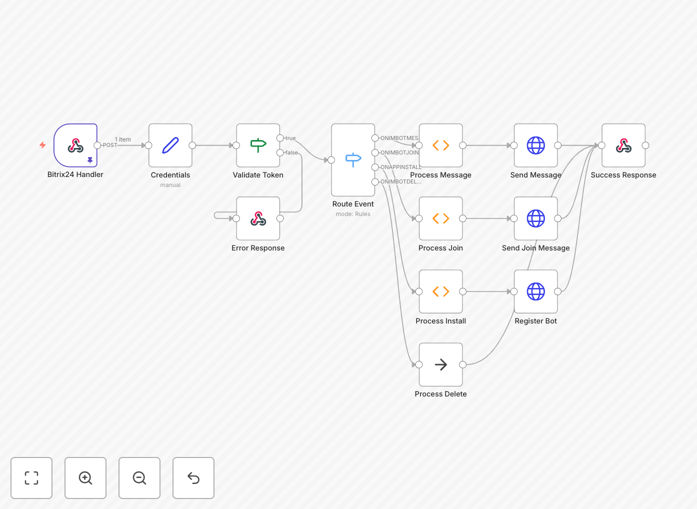The height and width of the screenshot is (509, 697).
Task: Click the ONIMBOTJOIN output connector
Action: [375, 153]
